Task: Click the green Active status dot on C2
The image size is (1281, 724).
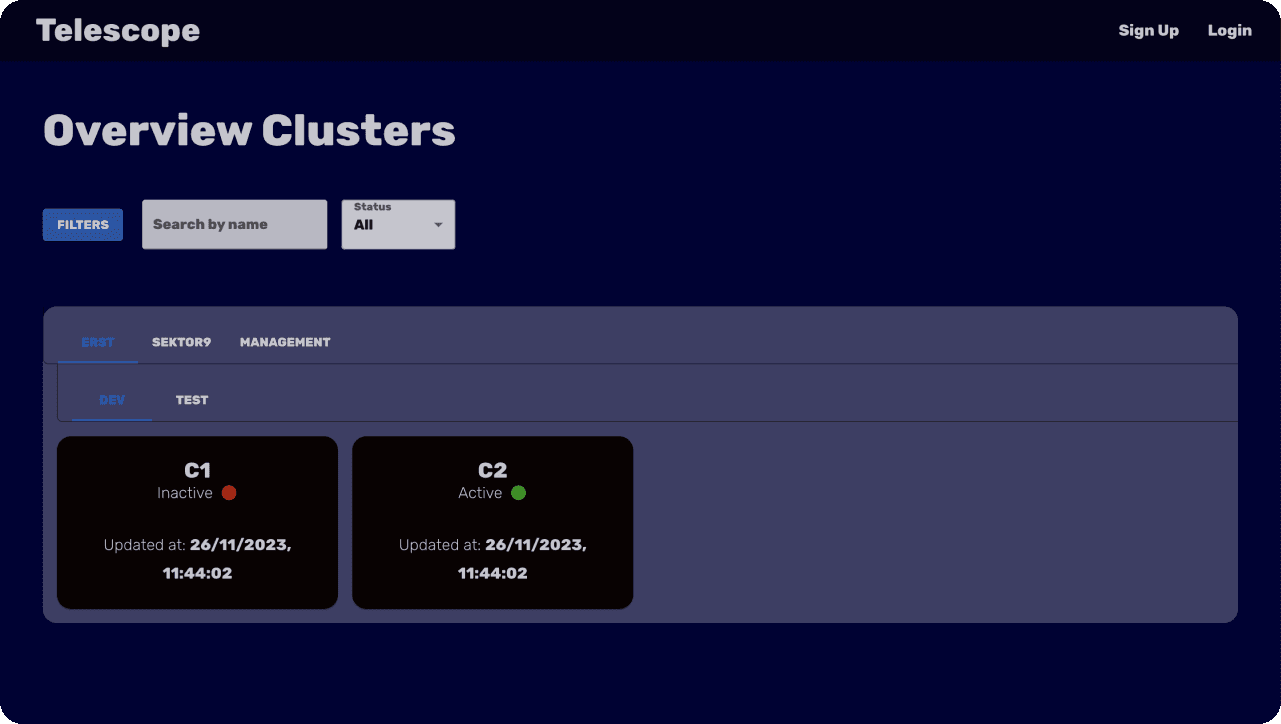Action: (x=518, y=493)
